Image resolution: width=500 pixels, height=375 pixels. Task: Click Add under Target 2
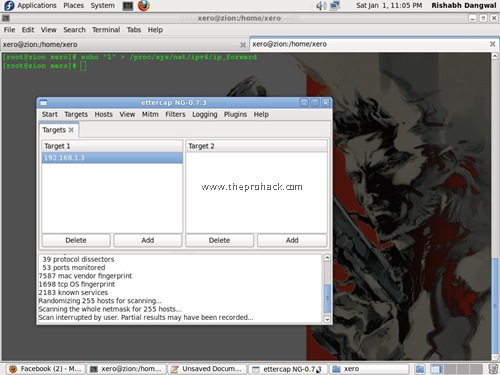[x=292, y=240]
